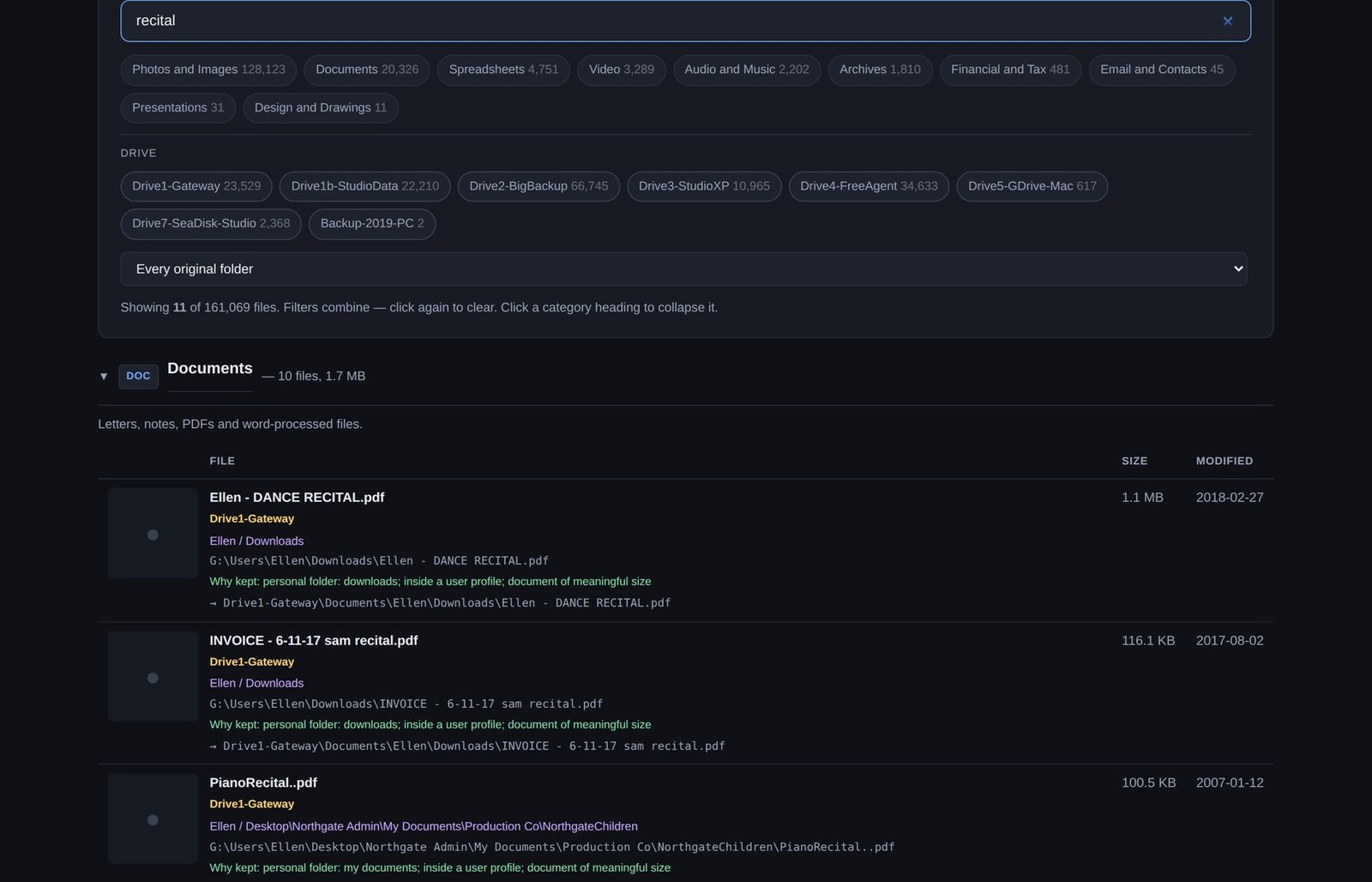Filter by Drive4-FreeAgent drive
Viewport: 1372px width, 882px height.
869,186
